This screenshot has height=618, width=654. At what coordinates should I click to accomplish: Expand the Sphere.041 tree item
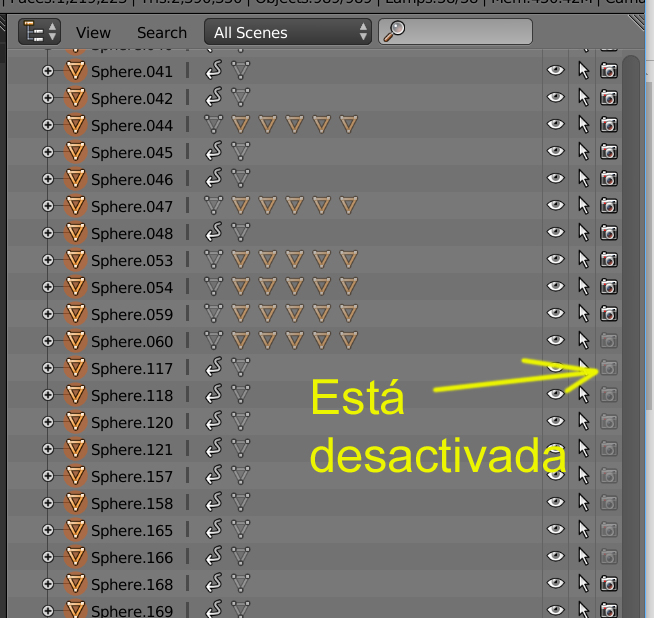click(48, 71)
